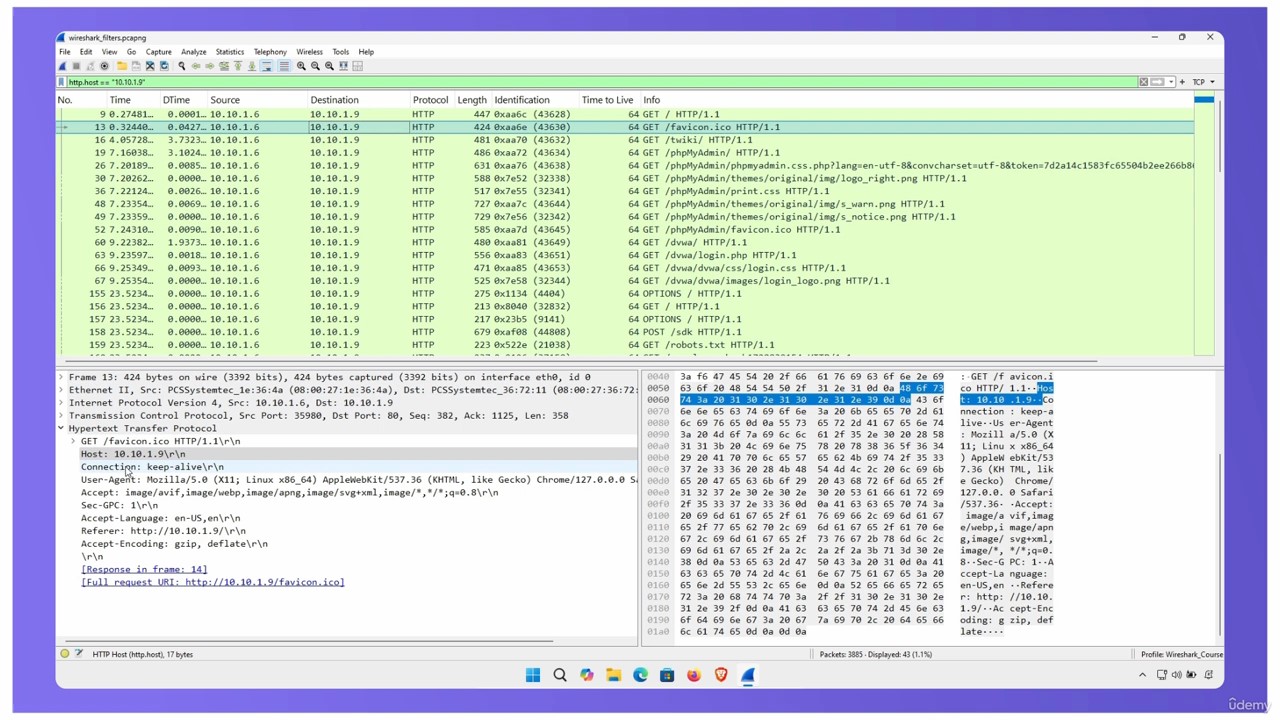Click the display filter input field
Viewport: 1280px width, 720px height.
pyautogui.click(x=600, y=82)
